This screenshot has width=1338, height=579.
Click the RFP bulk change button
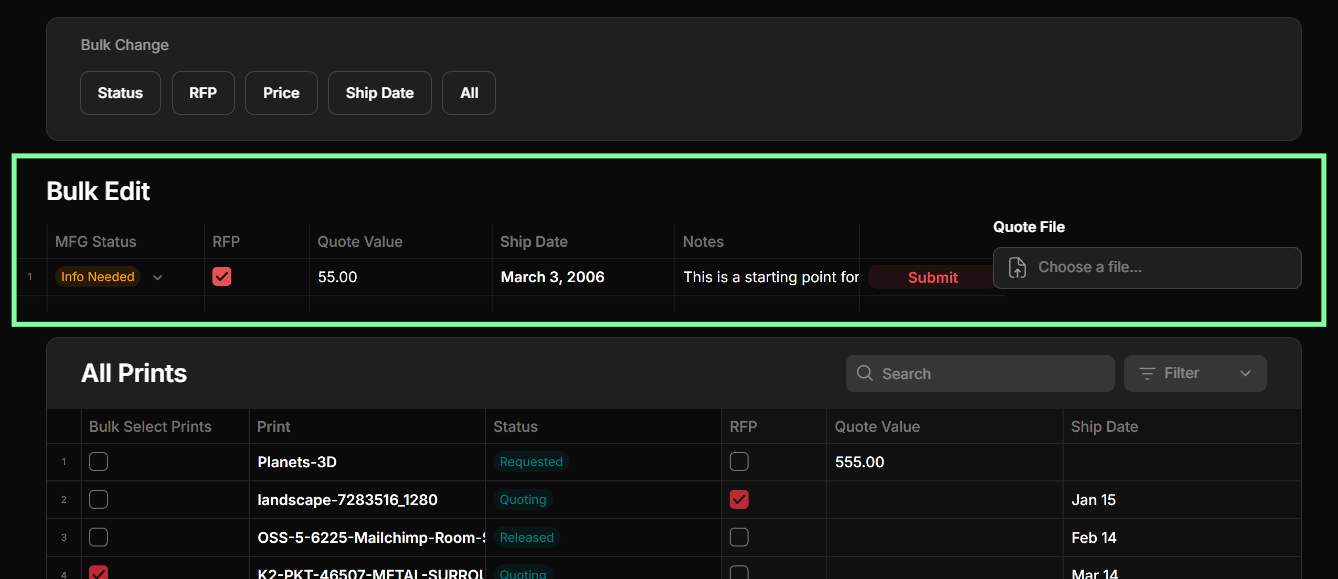tap(203, 93)
